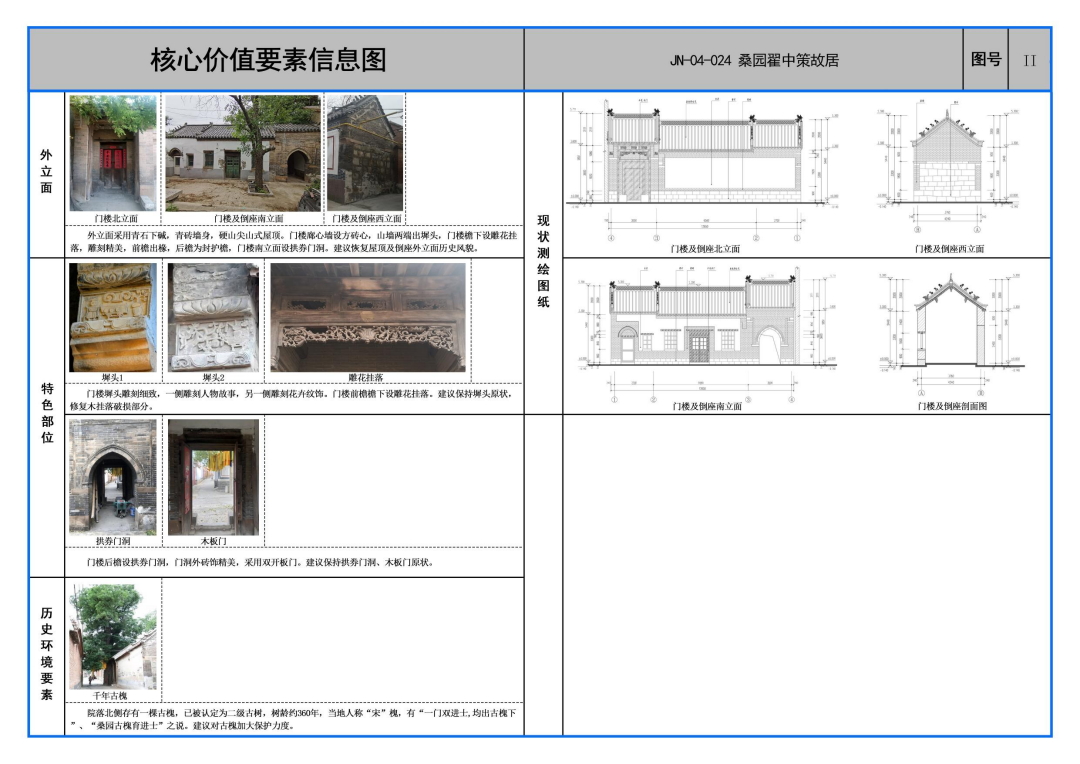Open the 墀头1 carving photo

pyautogui.click(x=113, y=318)
